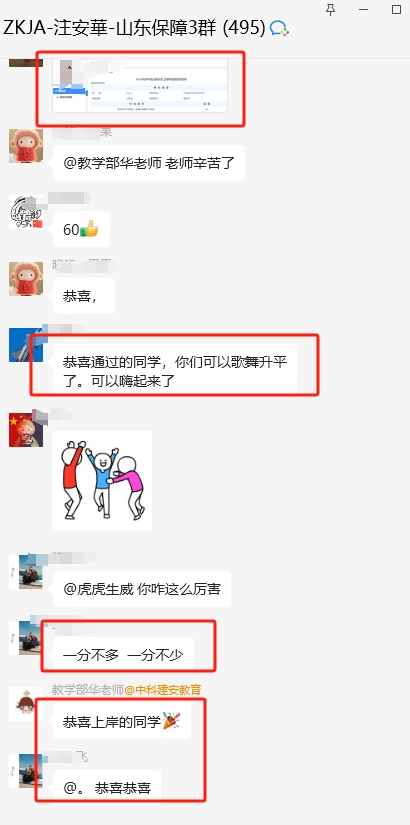Click the @虎虎生威 mention message

142,589
